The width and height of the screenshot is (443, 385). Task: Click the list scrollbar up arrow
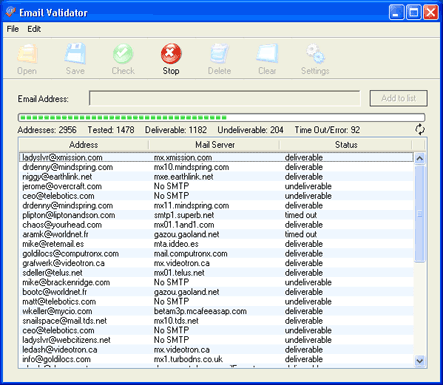click(420, 158)
